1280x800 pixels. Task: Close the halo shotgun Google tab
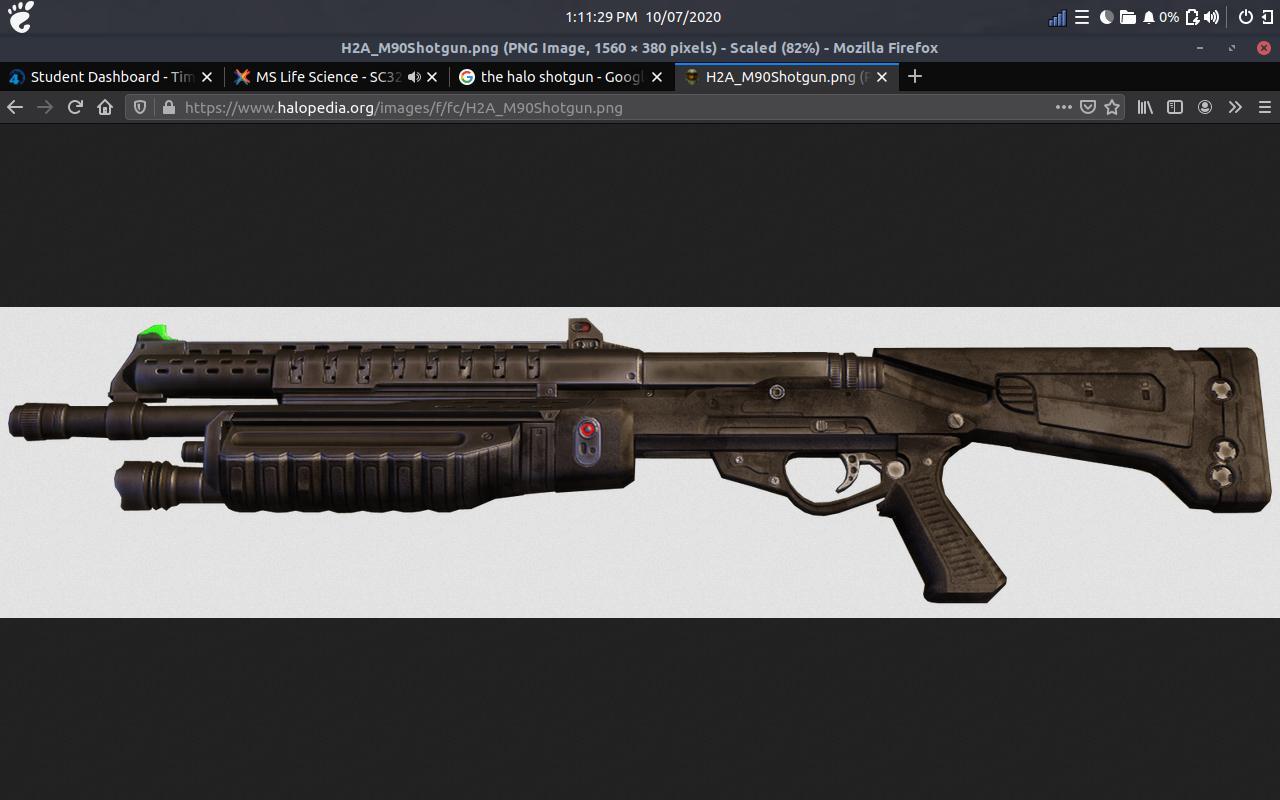coord(657,77)
